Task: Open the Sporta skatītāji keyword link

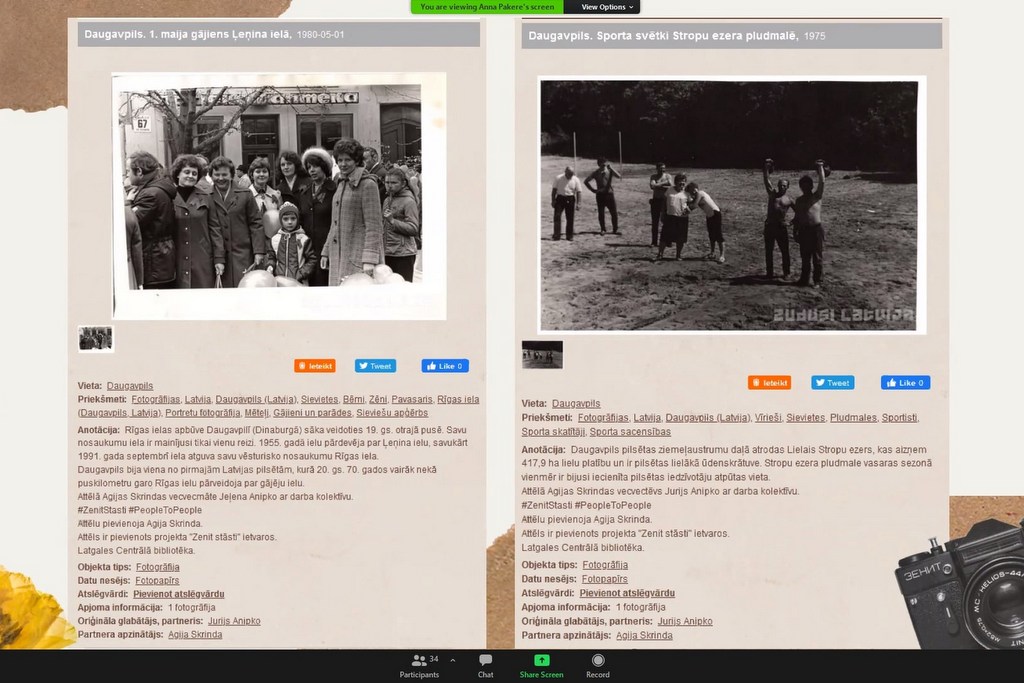Action: tap(553, 432)
